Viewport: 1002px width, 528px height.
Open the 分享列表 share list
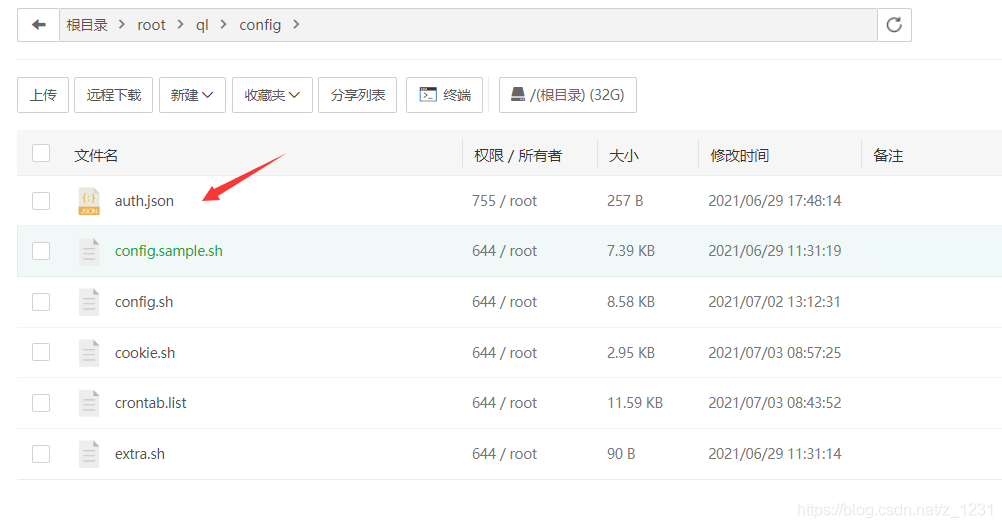pos(358,95)
